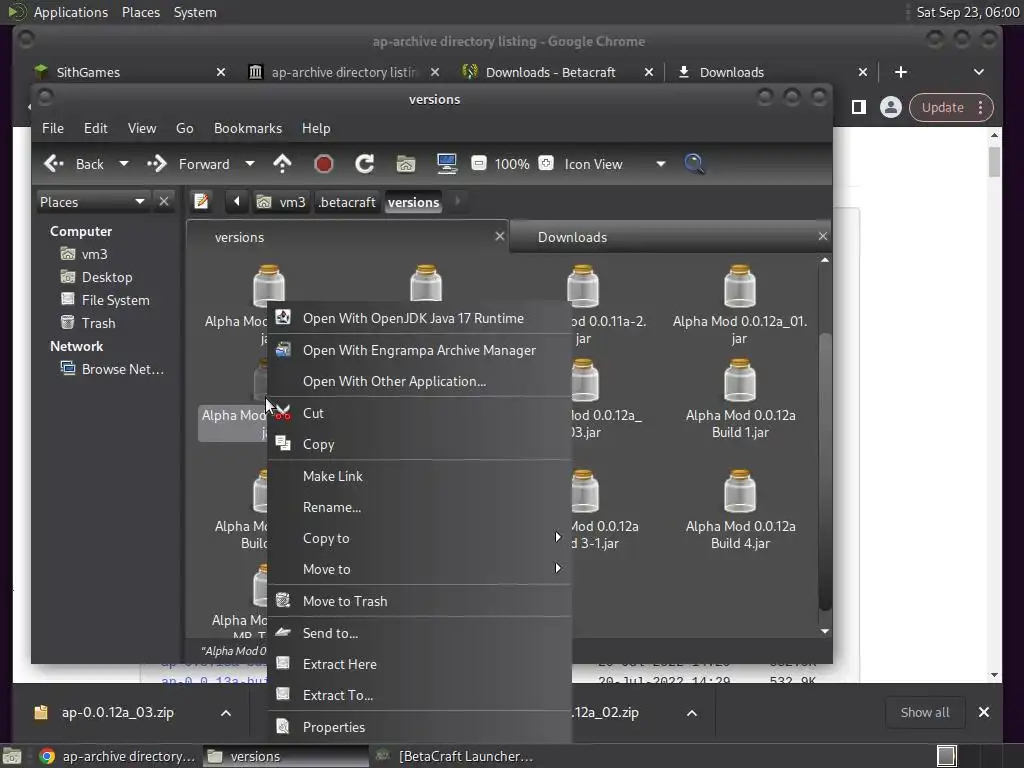Click the red Stop loading icon
Screen dimensions: 1024x768
tap(323, 163)
